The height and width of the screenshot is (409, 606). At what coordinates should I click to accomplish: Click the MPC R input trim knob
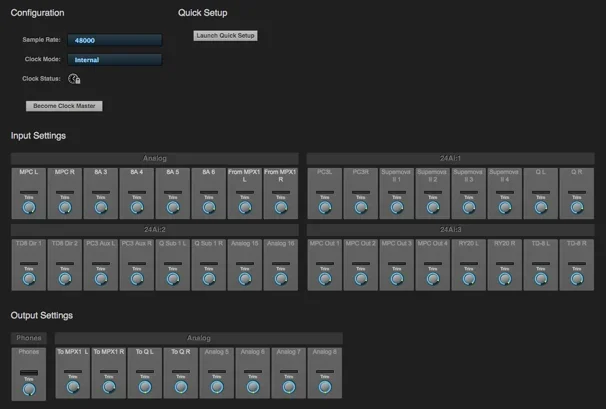click(x=65, y=208)
